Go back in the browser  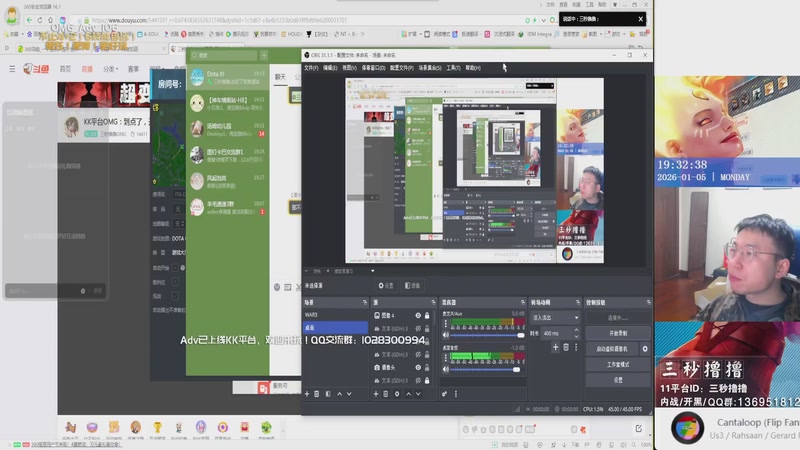(x=29, y=20)
